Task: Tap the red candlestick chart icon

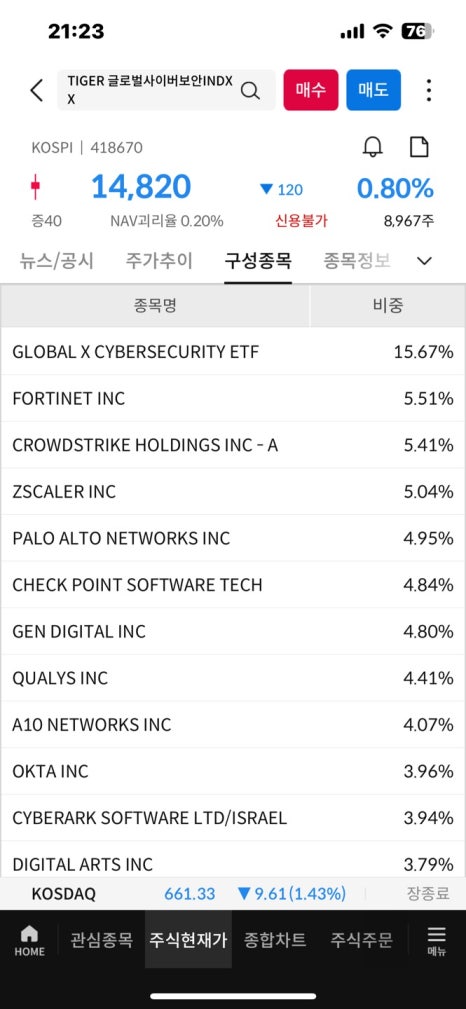Action: click(35, 187)
